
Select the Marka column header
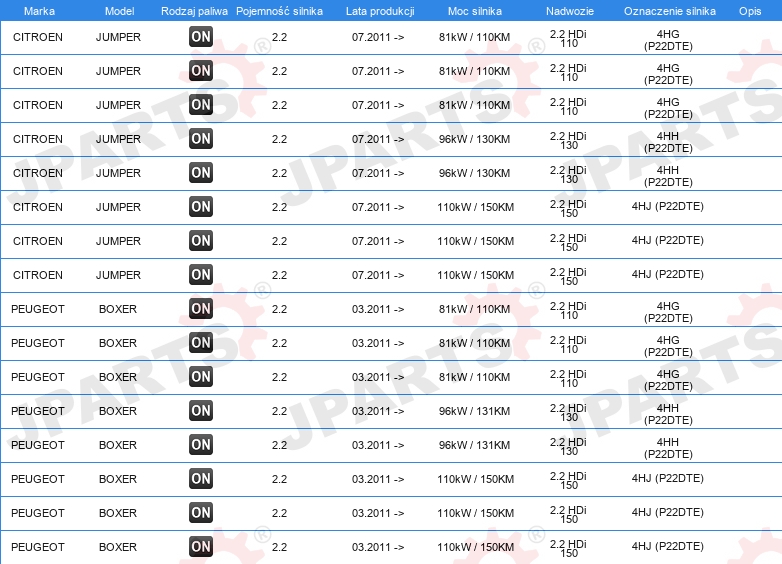coord(39,11)
